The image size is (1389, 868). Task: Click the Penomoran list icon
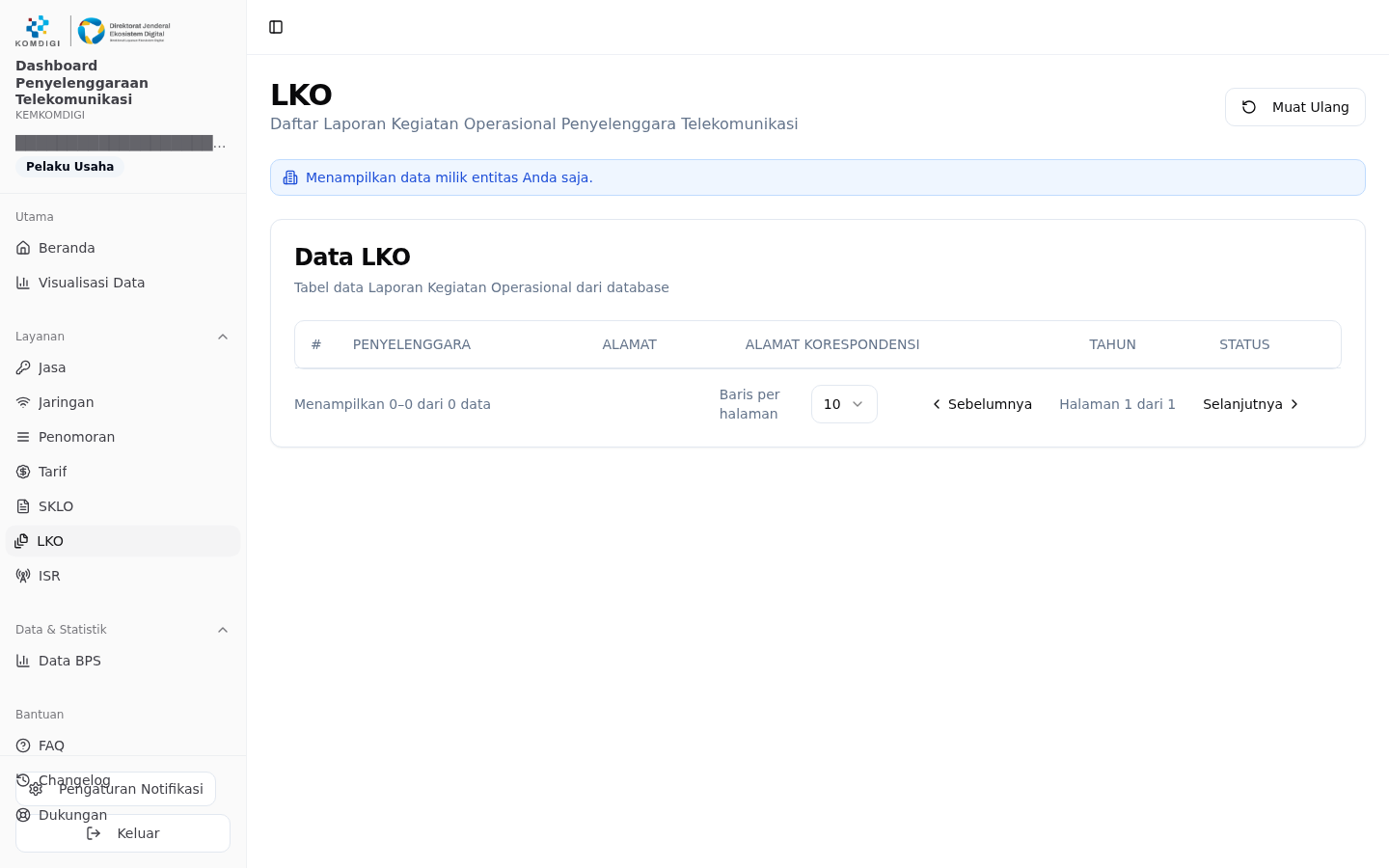23,437
